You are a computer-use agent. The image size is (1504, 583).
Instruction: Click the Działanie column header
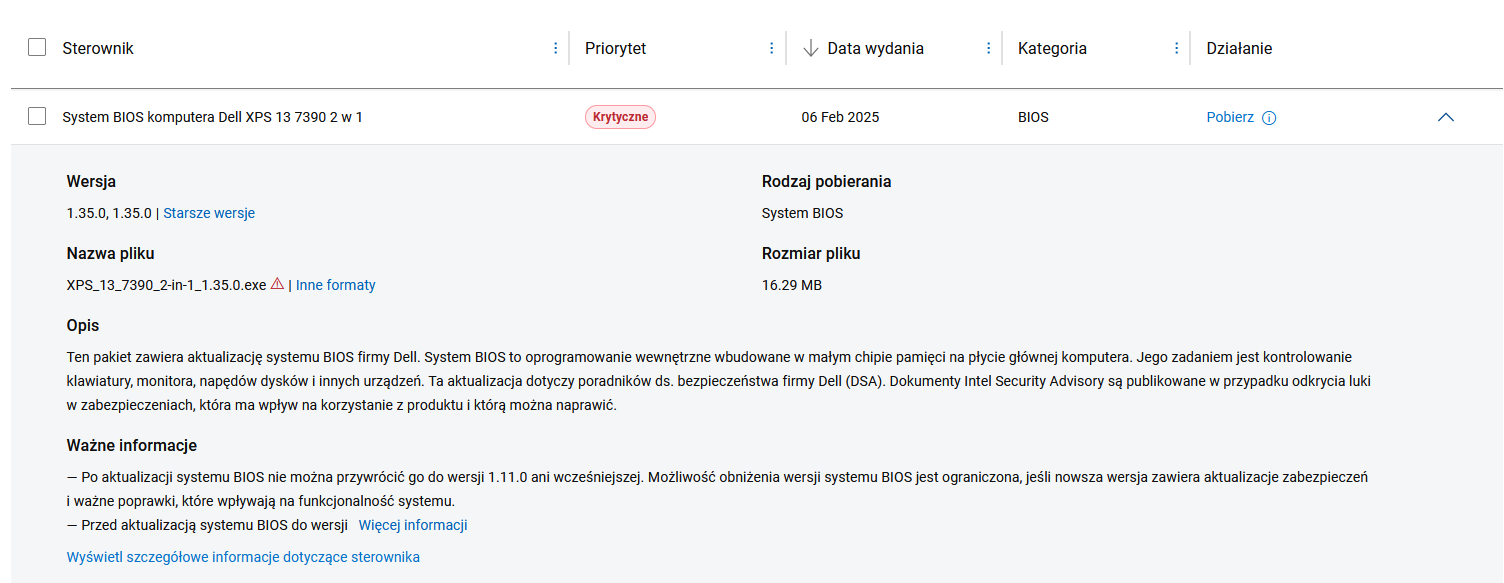[1239, 48]
